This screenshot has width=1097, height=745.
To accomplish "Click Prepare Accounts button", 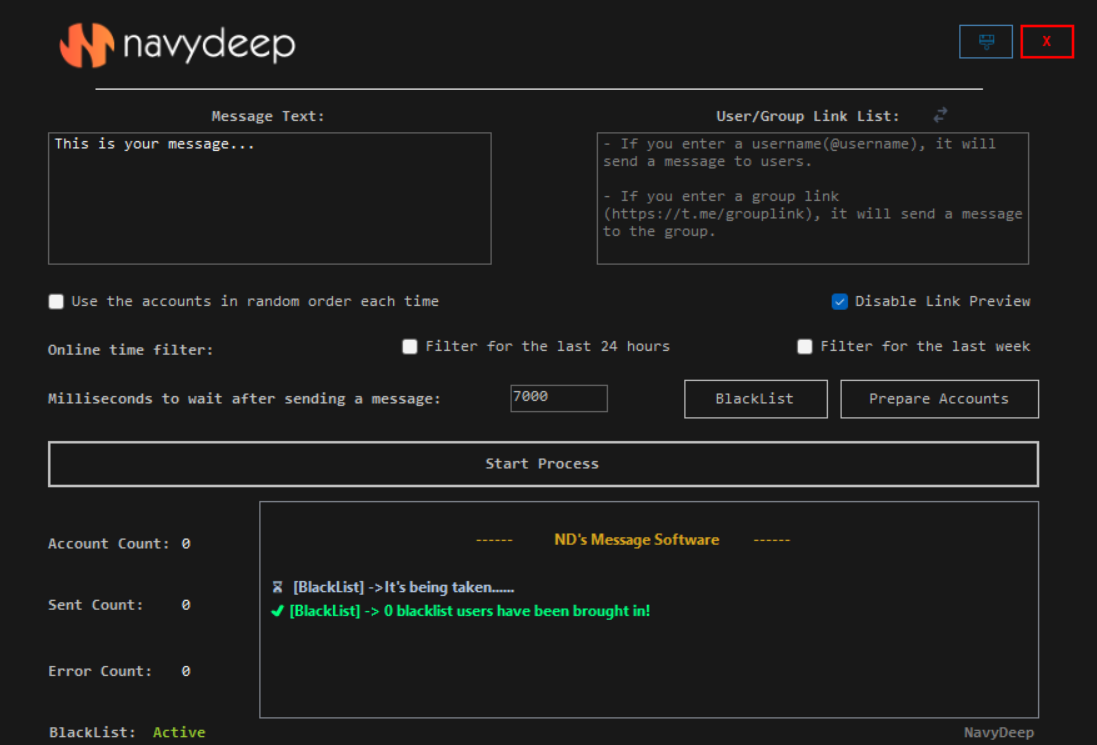I will coord(939,399).
